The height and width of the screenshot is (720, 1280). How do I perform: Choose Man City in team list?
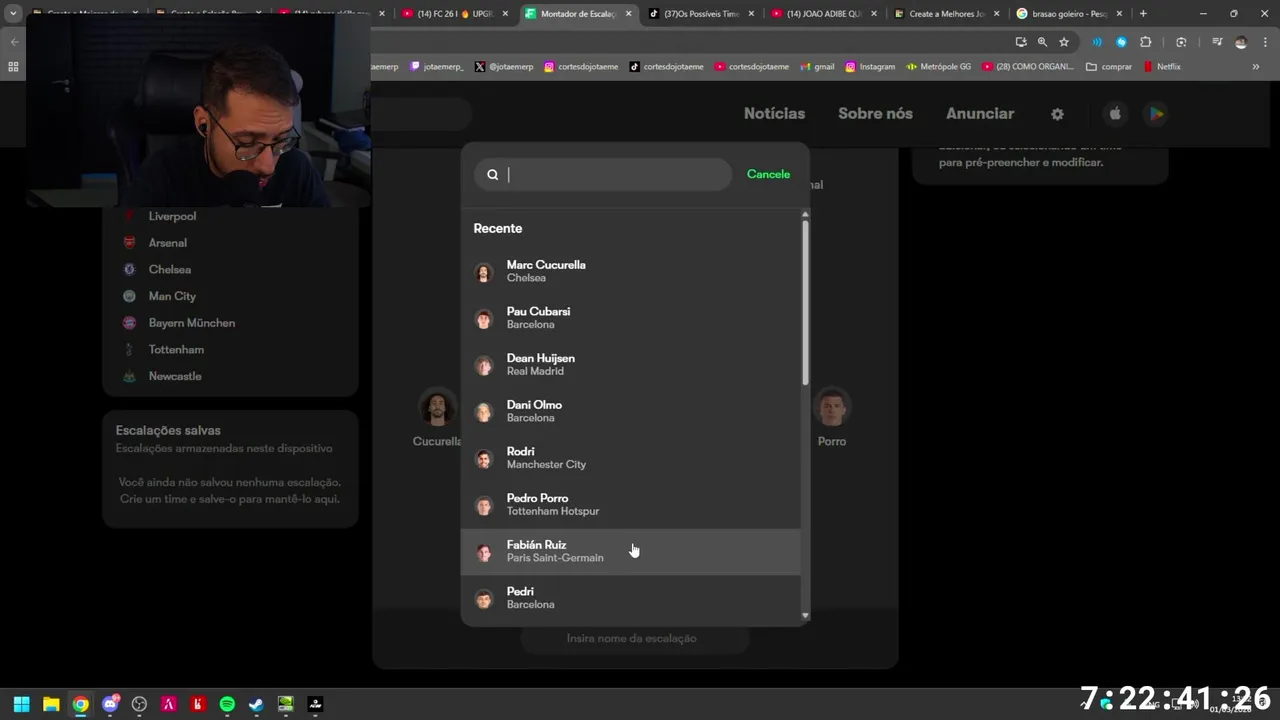[x=172, y=296]
